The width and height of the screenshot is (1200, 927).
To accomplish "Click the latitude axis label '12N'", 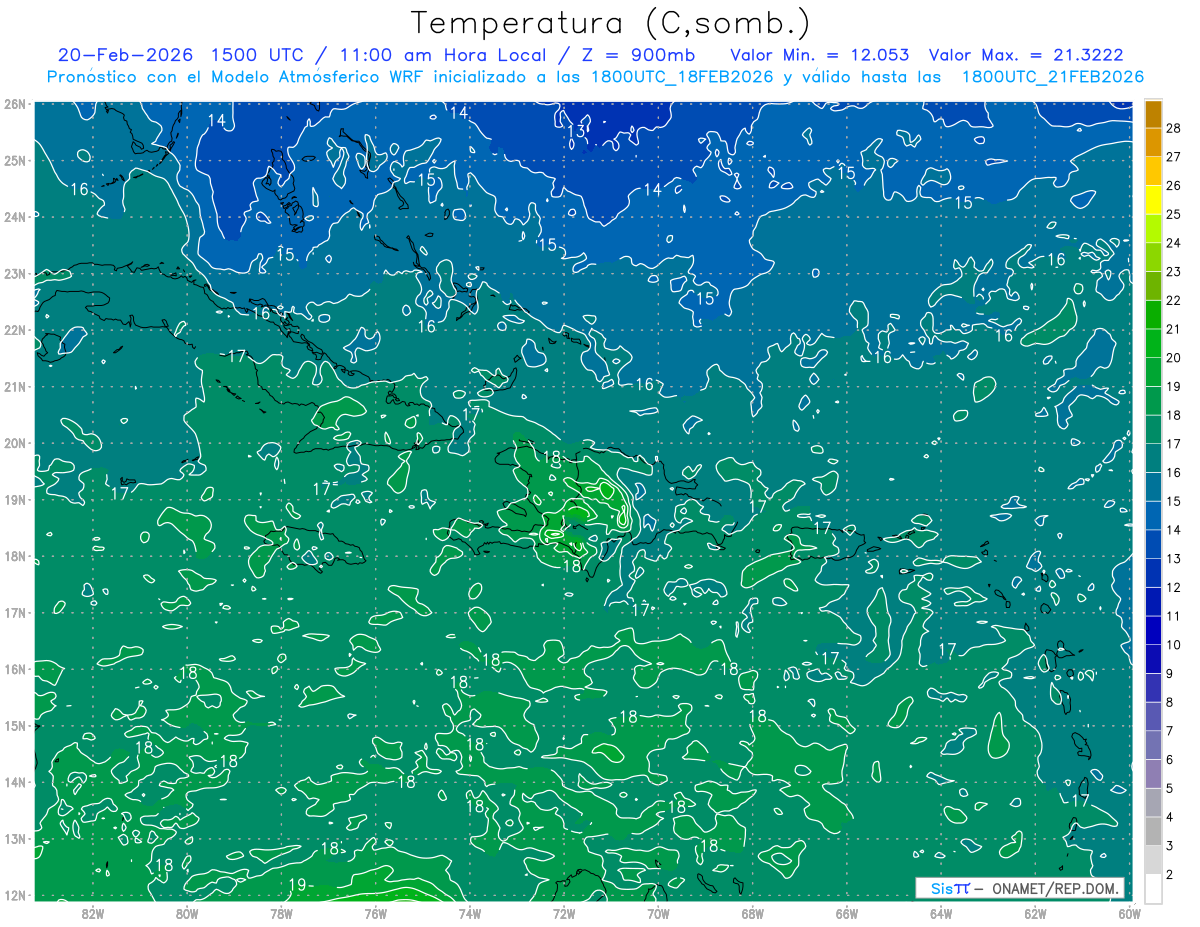I will click(x=15, y=895).
